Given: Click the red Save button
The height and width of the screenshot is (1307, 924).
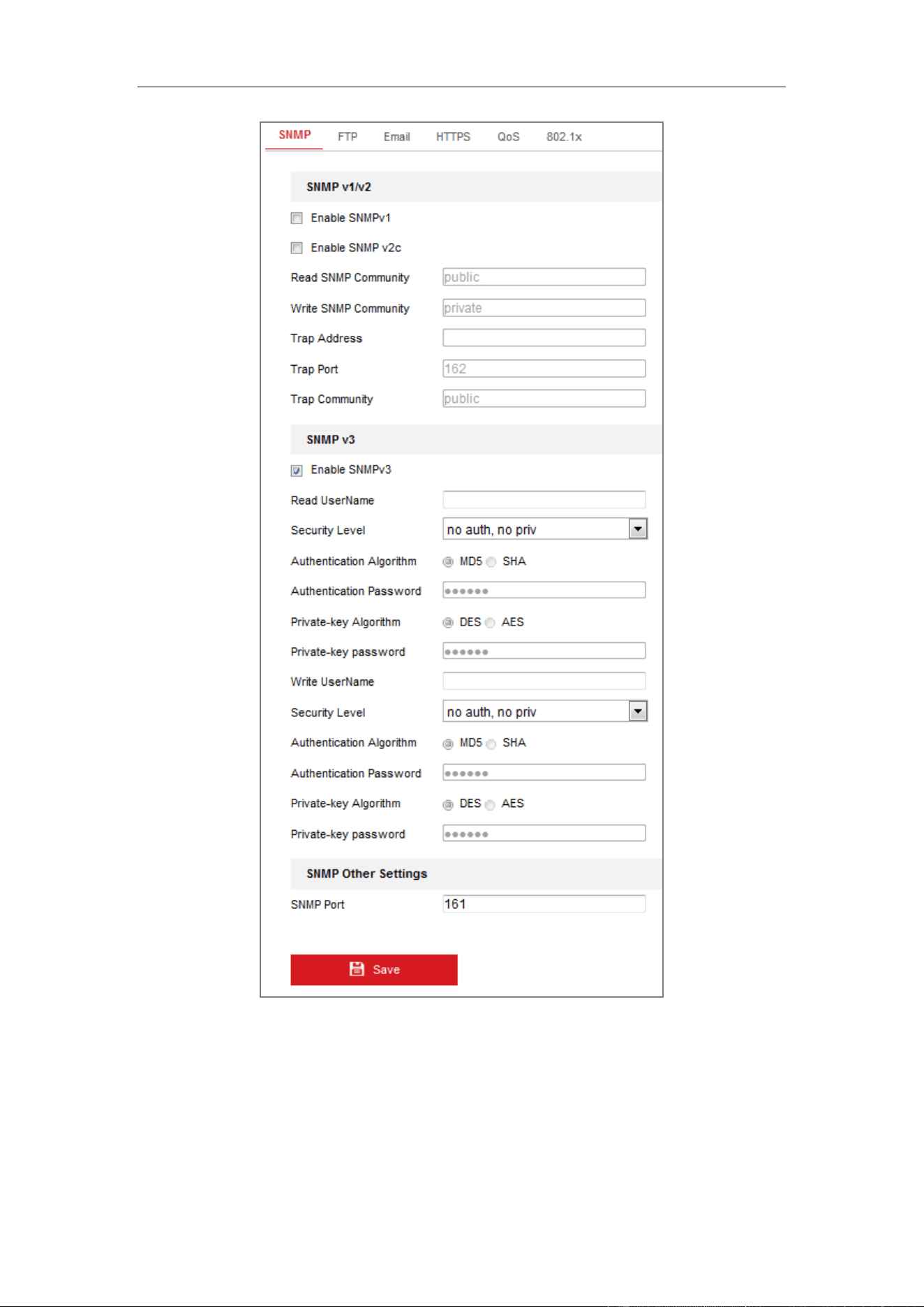Looking at the screenshot, I should [374, 970].
